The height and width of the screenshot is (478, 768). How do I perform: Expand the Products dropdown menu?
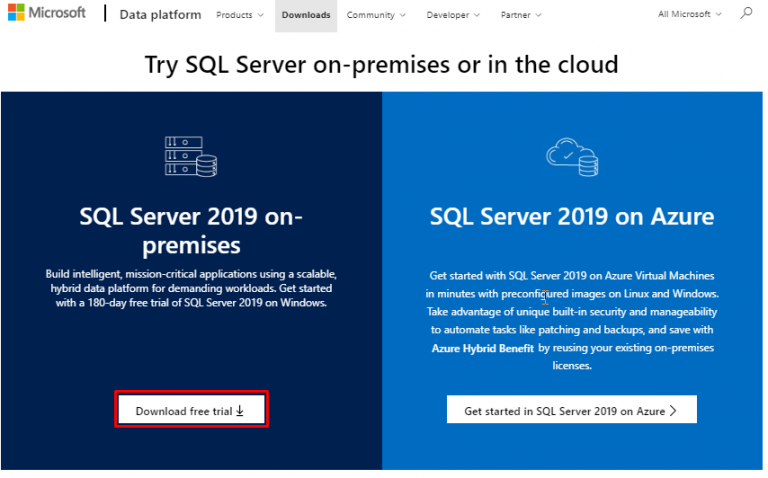pos(240,15)
